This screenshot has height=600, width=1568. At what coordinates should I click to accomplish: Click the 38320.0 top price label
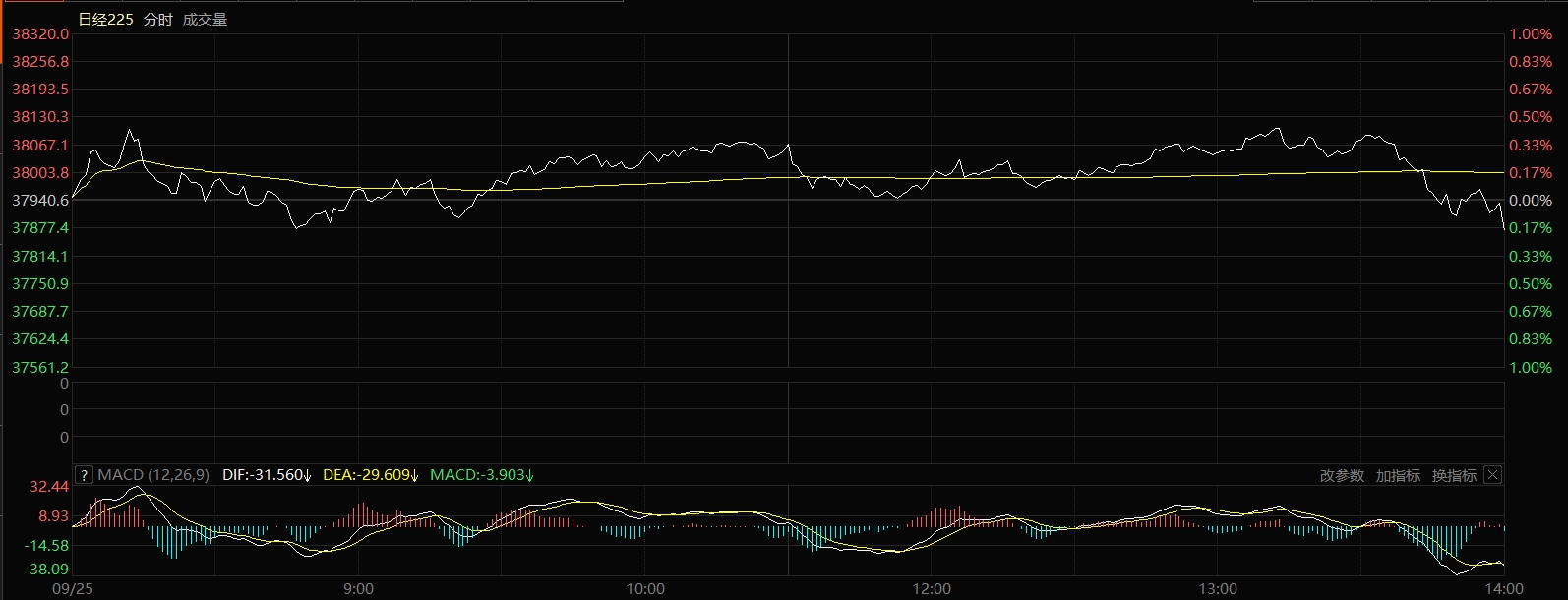pyautogui.click(x=40, y=34)
